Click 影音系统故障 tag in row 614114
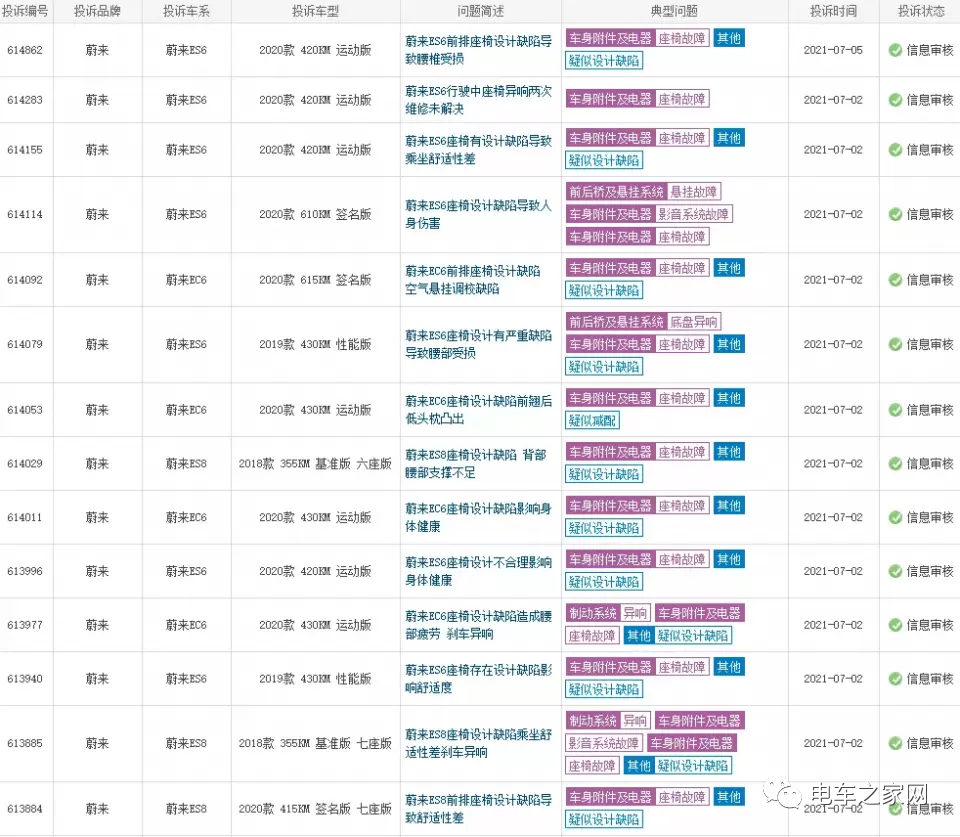Screen dimensions: 960x837 (x=694, y=214)
